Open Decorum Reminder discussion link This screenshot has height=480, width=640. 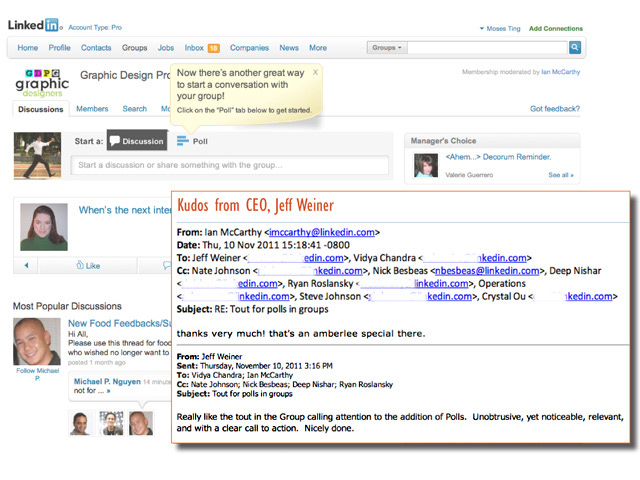tap(498, 157)
